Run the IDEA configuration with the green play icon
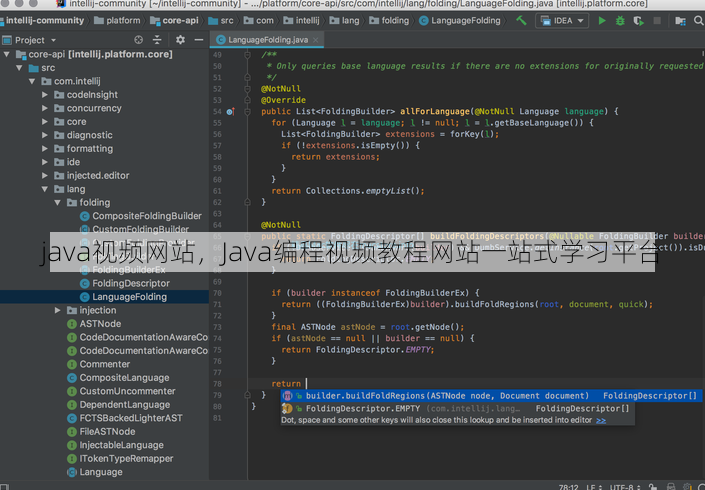Screen dimensions: 705x490 [x=602, y=21]
